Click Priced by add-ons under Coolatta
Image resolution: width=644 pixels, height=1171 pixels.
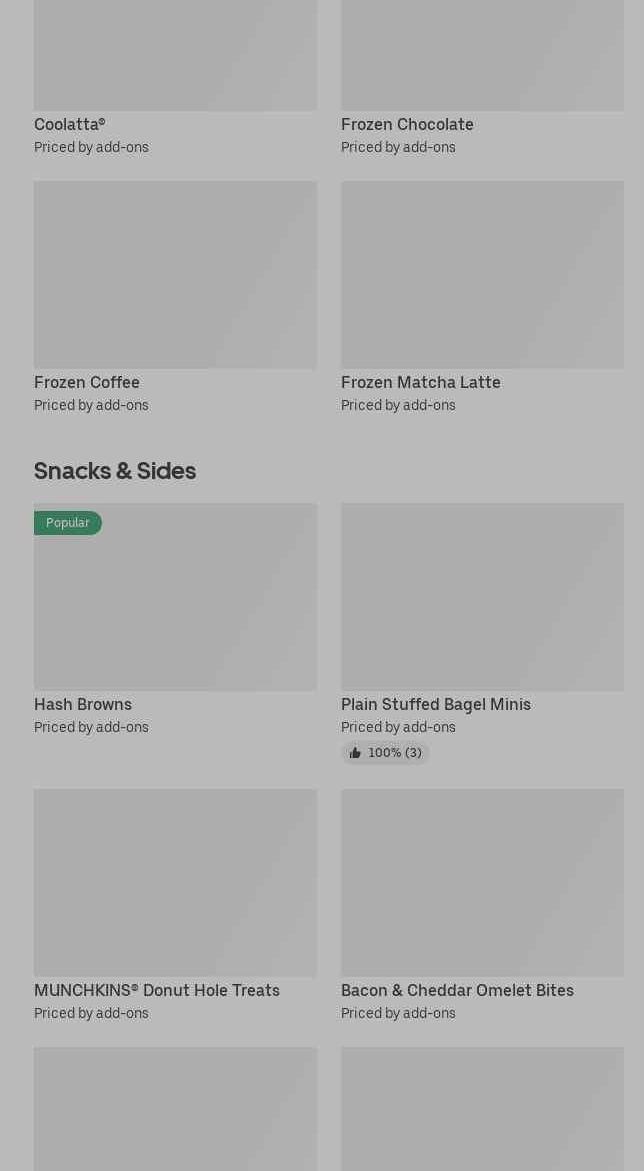point(91,148)
